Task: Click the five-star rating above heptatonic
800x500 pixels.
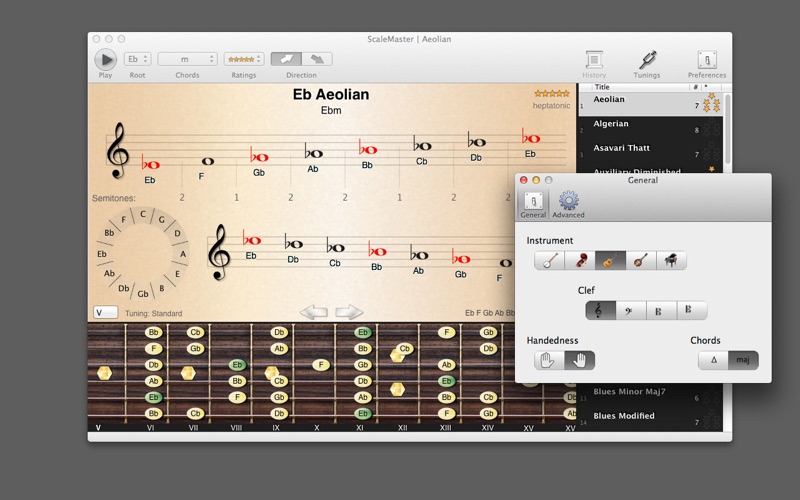Action: click(x=552, y=93)
